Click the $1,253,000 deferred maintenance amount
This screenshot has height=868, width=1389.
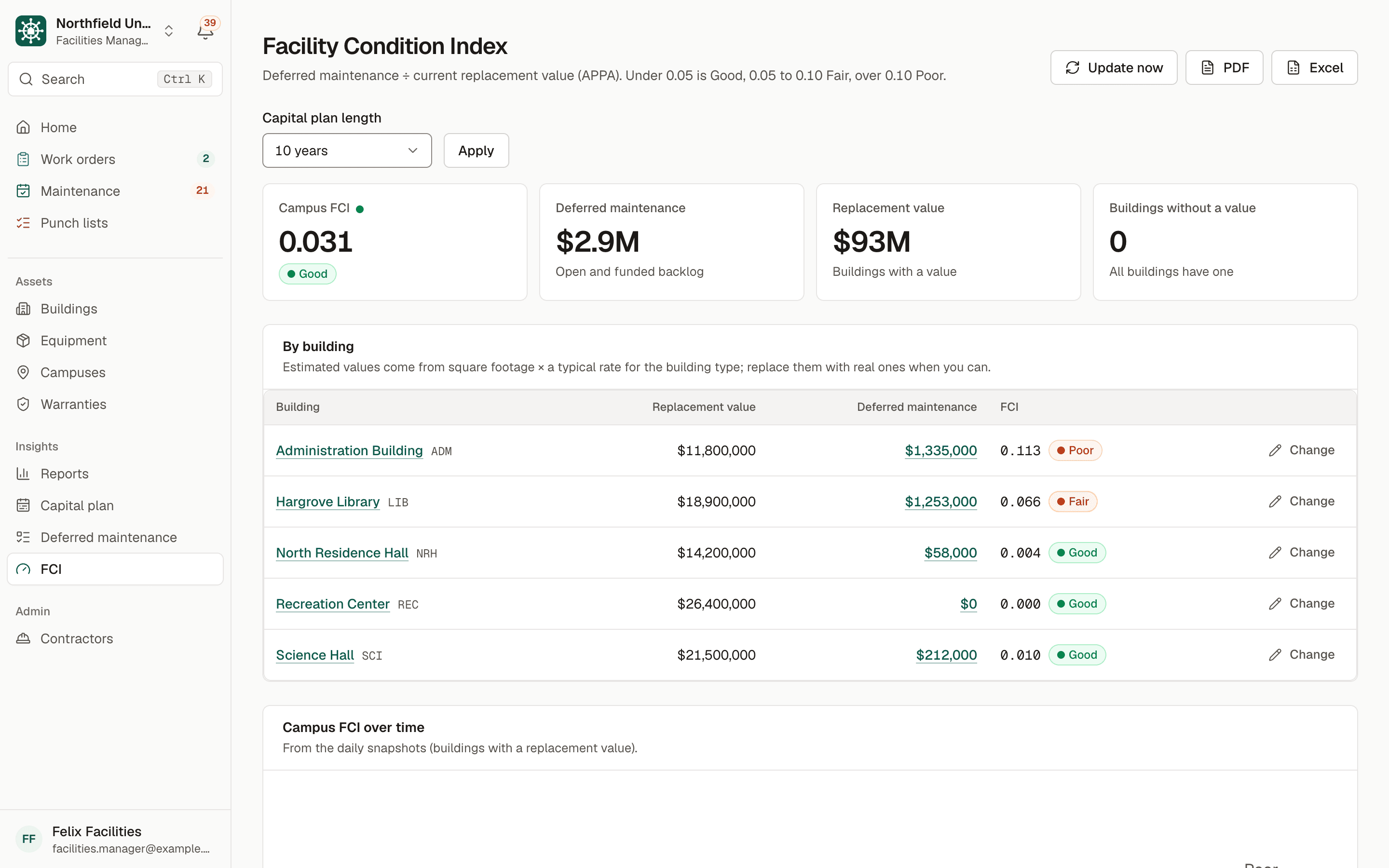pyautogui.click(x=941, y=502)
